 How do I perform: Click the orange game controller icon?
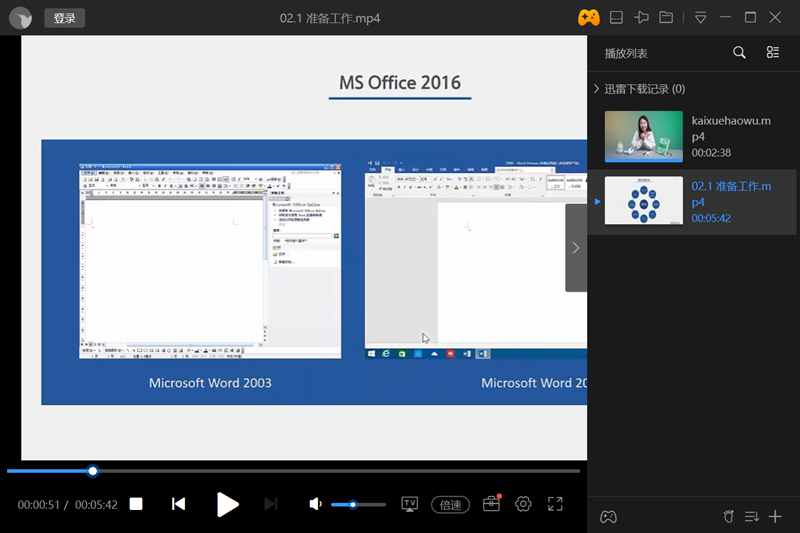tap(588, 18)
